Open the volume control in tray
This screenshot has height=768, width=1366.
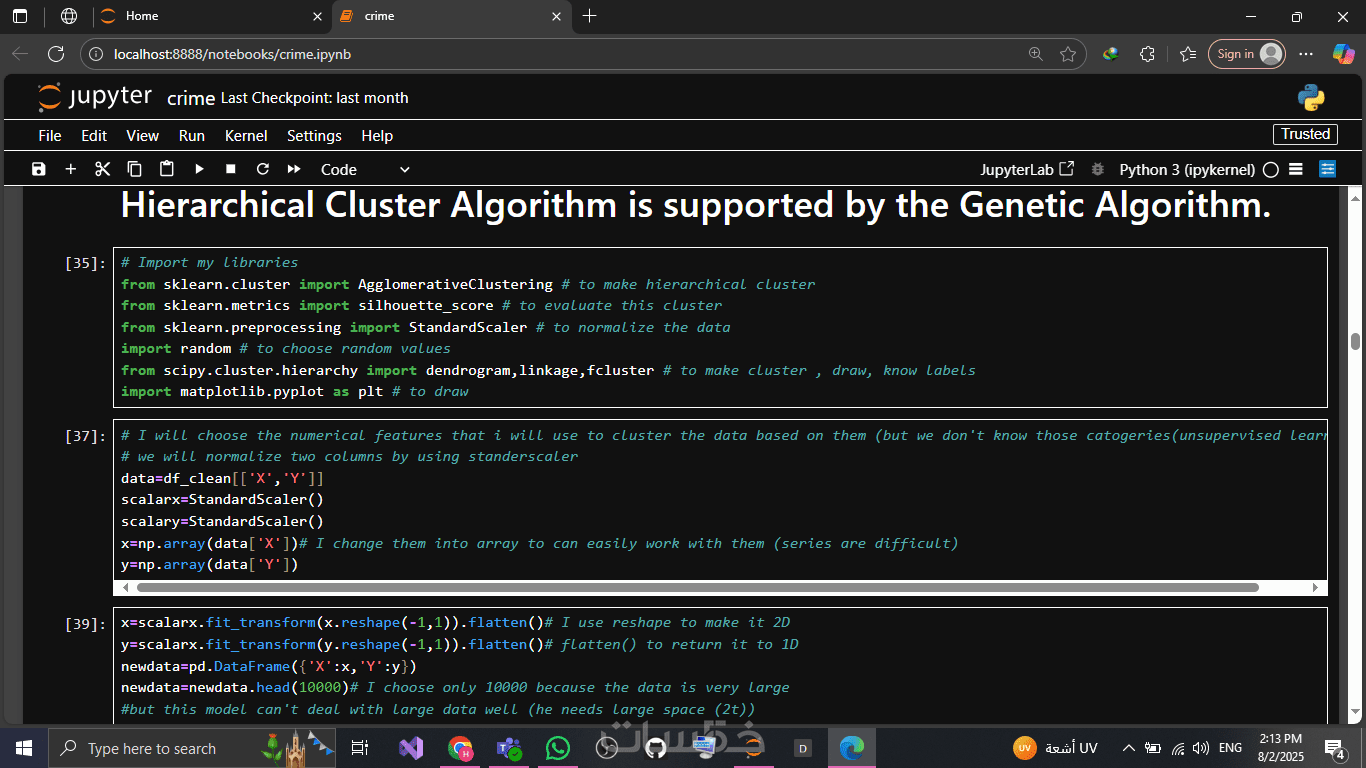(1201, 748)
